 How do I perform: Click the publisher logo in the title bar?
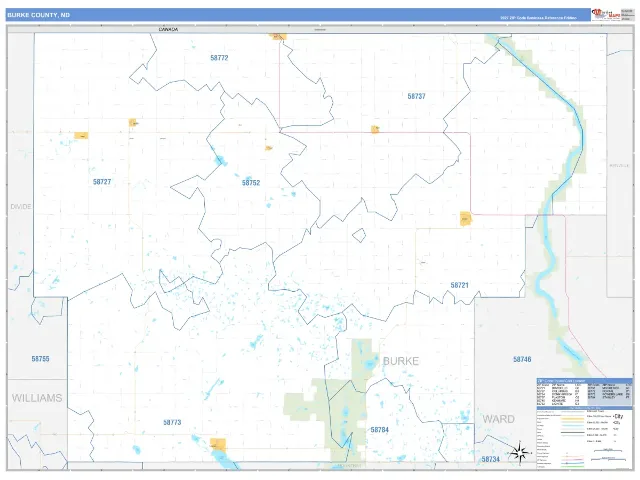[606, 14]
